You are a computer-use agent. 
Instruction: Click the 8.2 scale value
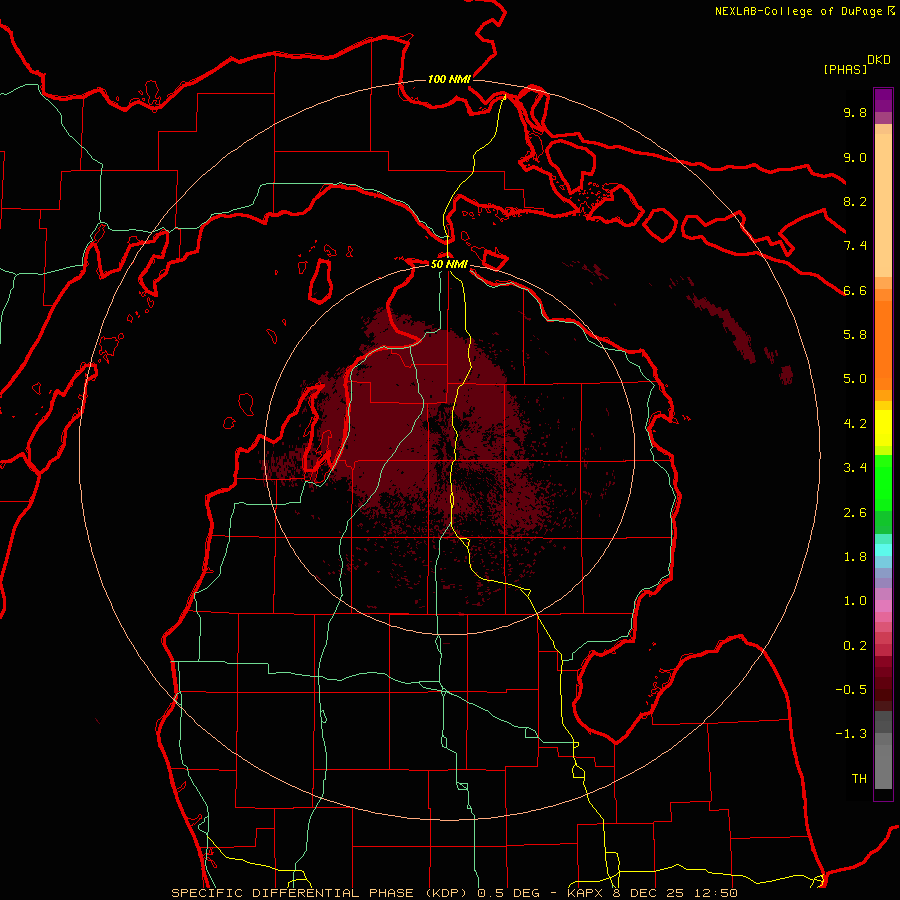point(855,202)
